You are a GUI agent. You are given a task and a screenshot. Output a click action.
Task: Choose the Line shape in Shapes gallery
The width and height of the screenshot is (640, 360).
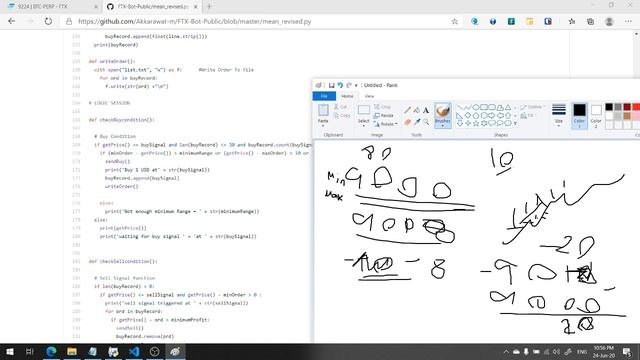[460, 107]
